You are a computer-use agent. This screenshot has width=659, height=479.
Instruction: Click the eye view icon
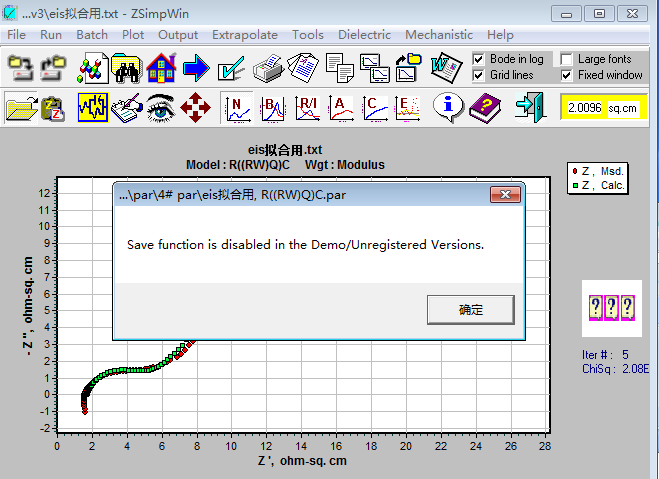[161, 108]
